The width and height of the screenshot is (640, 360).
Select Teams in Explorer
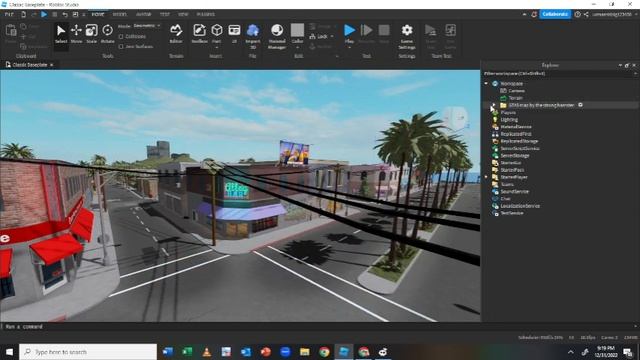[x=507, y=184]
